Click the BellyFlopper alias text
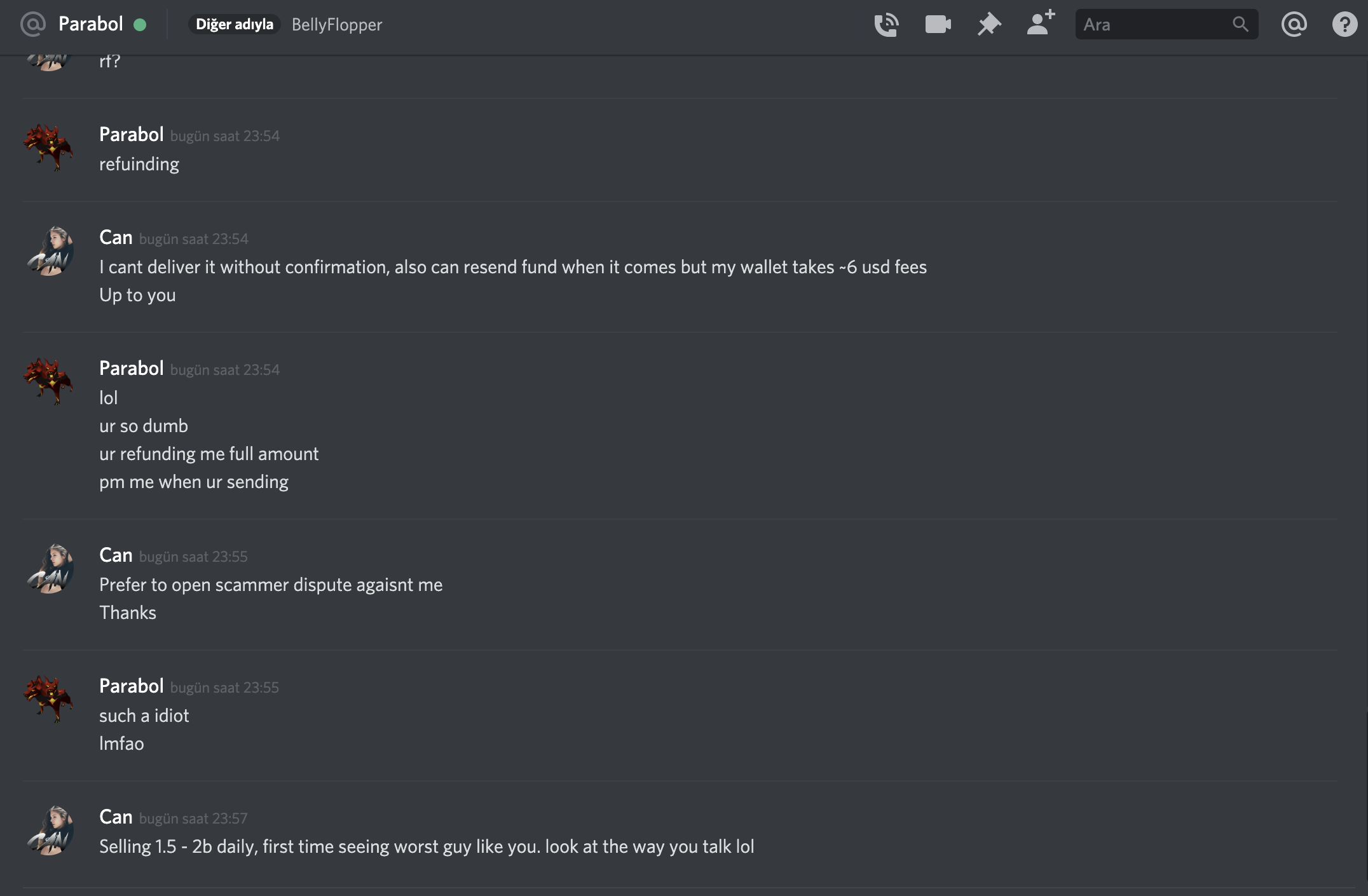The width and height of the screenshot is (1368, 896). (x=337, y=25)
